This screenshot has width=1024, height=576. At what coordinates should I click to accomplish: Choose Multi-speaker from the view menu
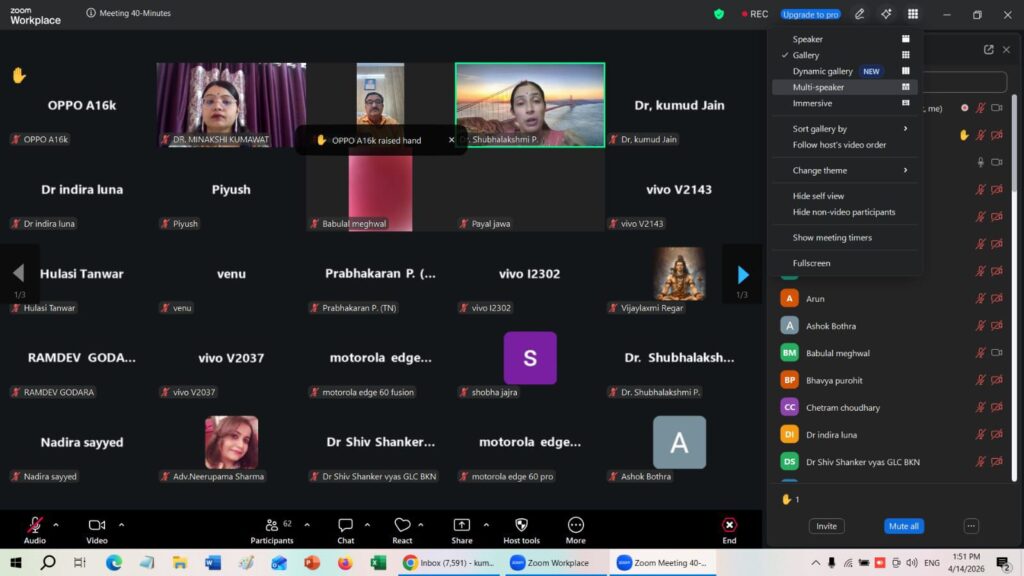coord(818,87)
